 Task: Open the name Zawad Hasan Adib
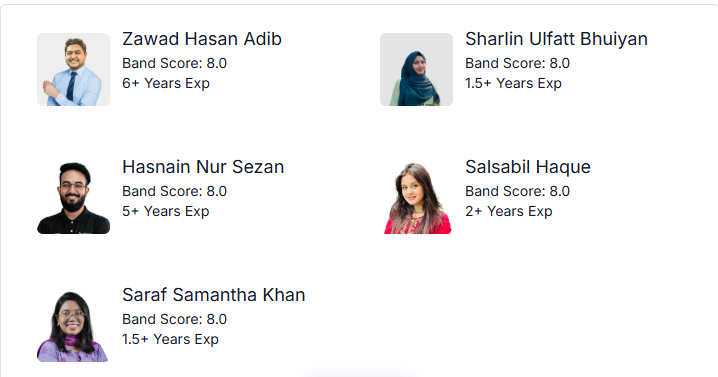pos(202,39)
